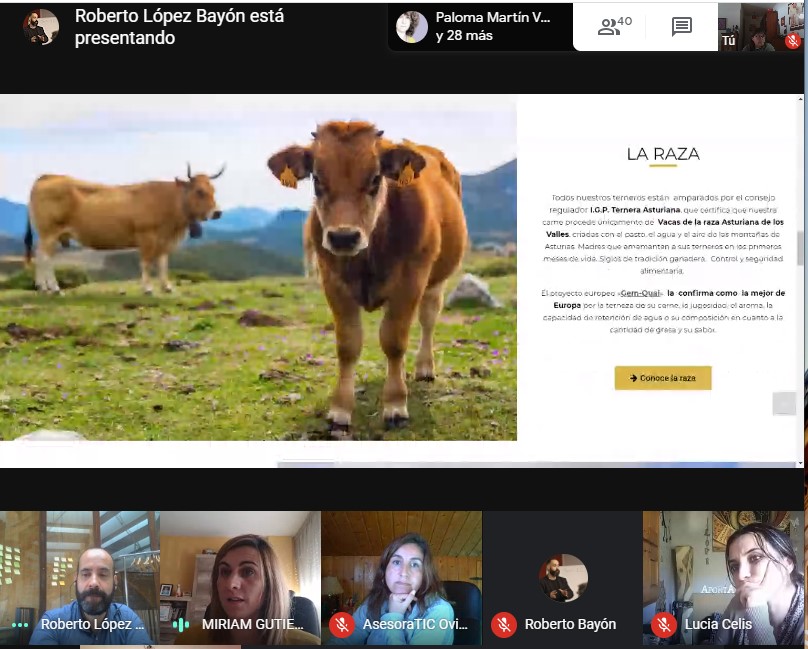Click Paloma Martín avatar at top
The image size is (808, 649).
[x=412, y=27]
